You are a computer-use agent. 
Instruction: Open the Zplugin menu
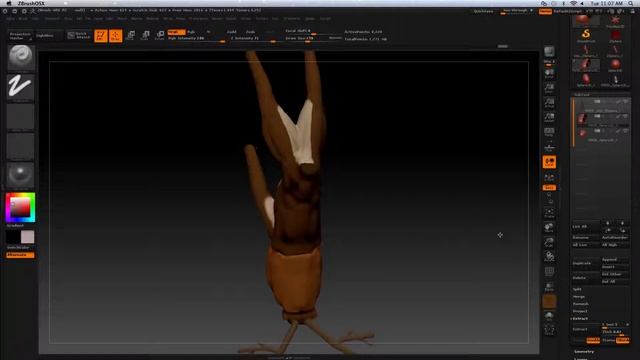(x=310, y=19)
